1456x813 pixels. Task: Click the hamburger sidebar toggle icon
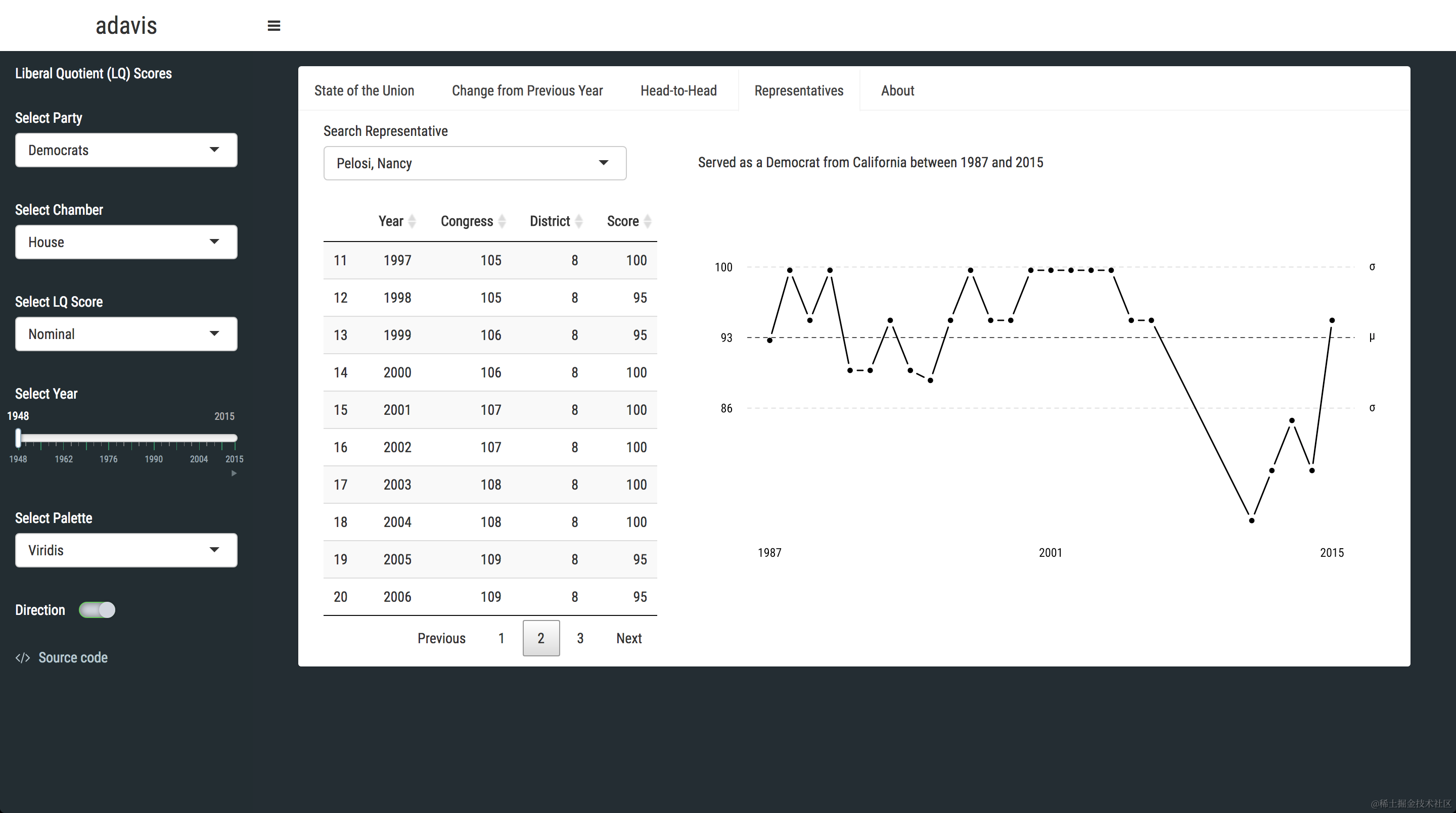(x=274, y=26)
